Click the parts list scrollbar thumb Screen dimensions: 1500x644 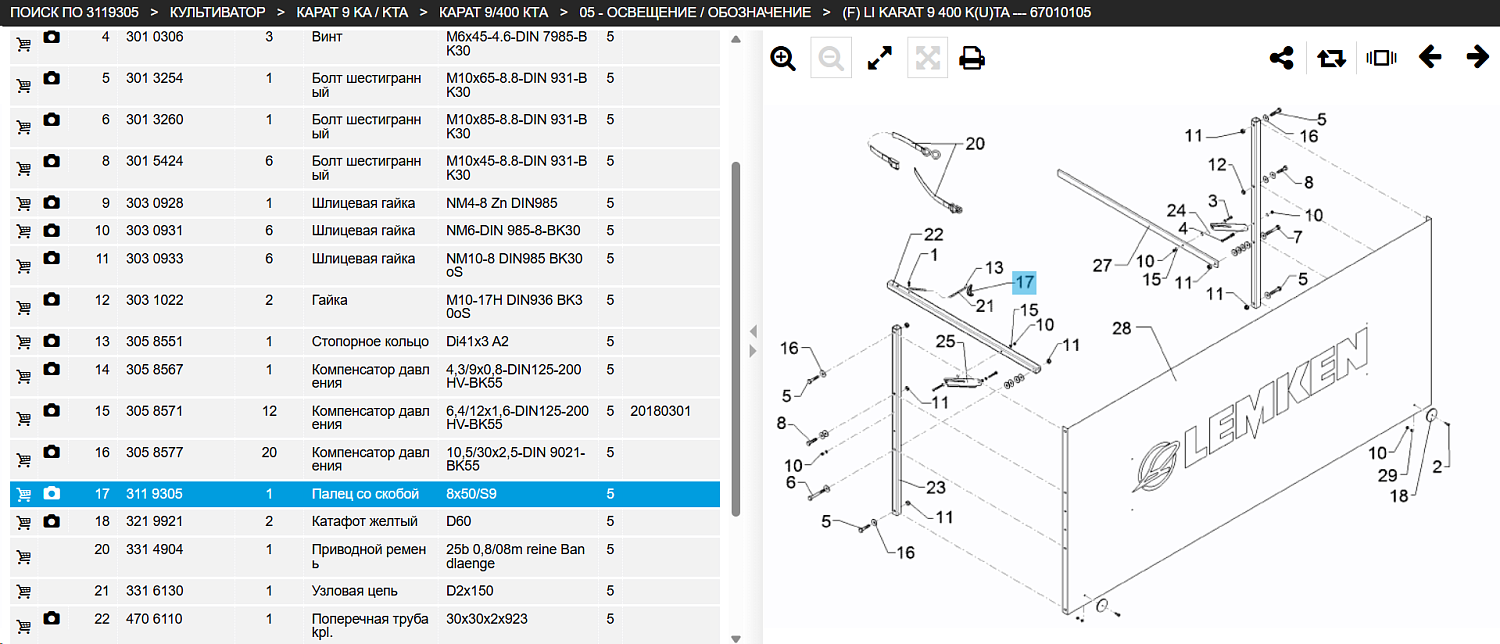[x=736, y=340]
